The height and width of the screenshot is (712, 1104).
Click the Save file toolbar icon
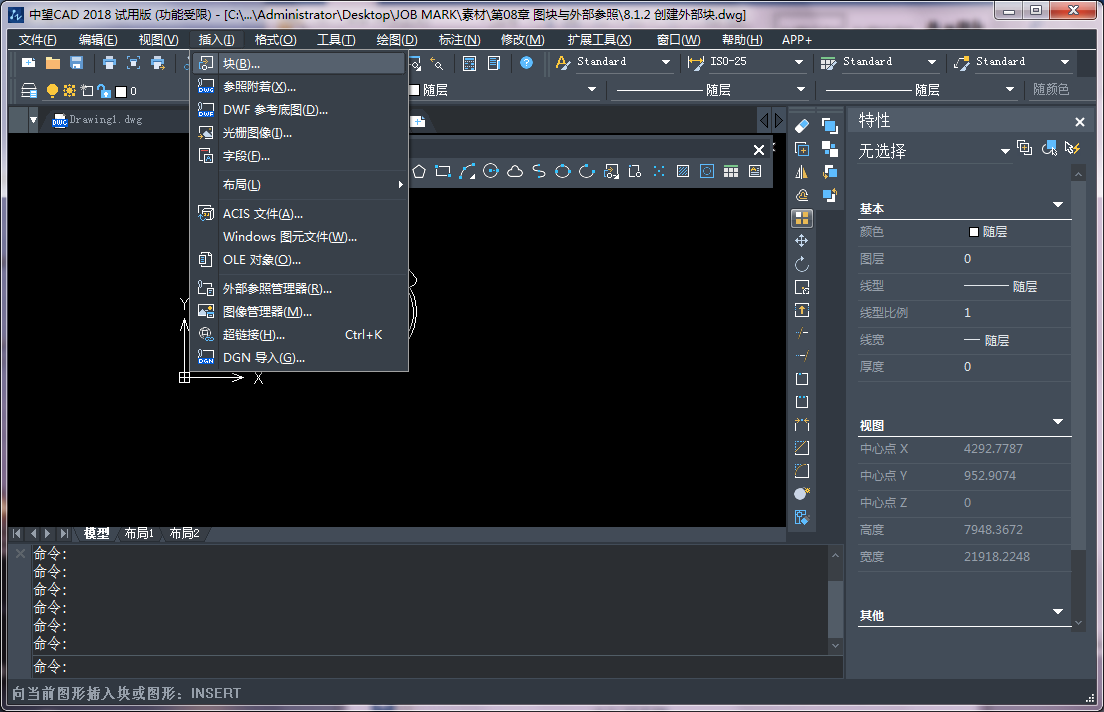click(76, 63)
